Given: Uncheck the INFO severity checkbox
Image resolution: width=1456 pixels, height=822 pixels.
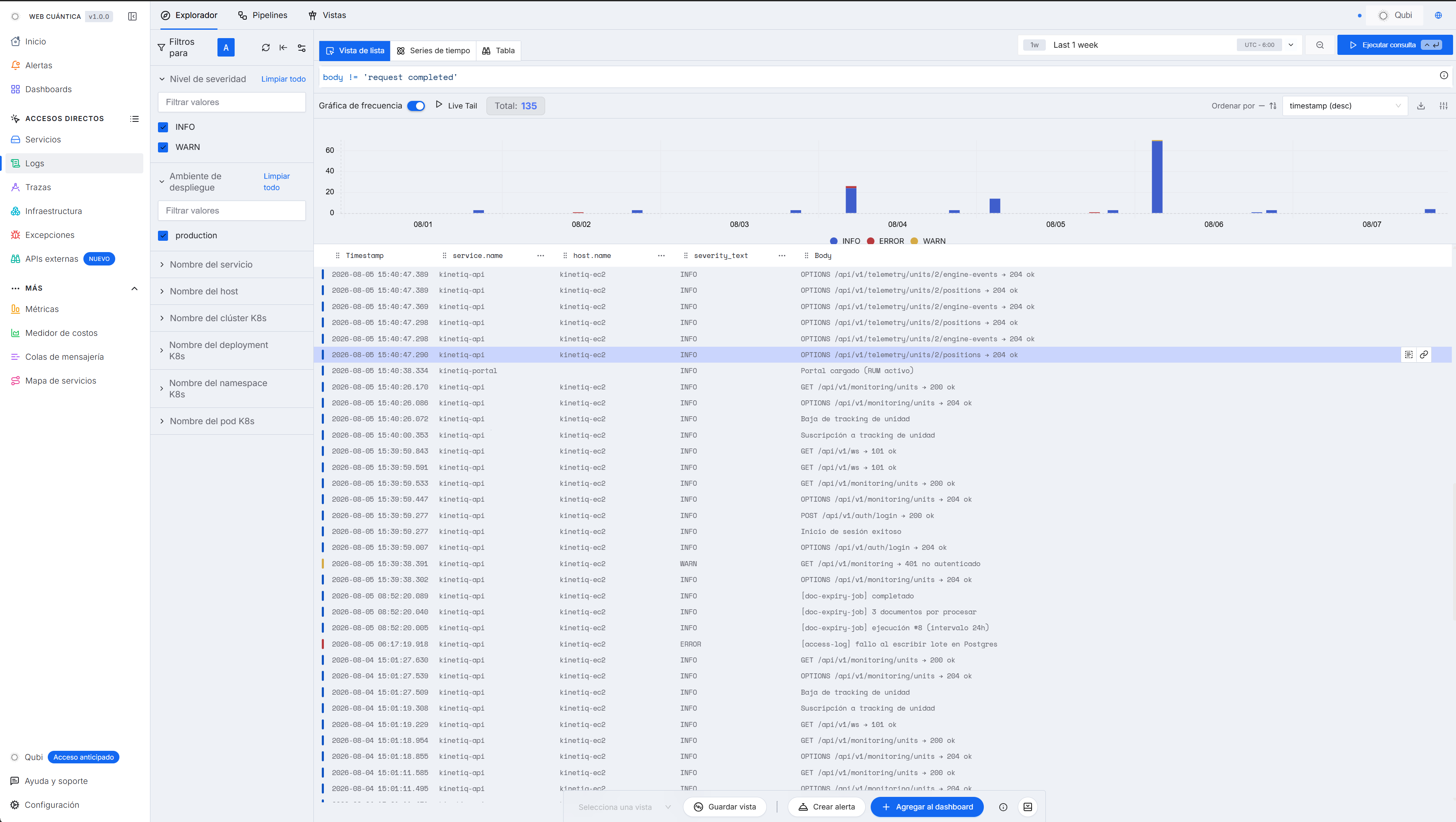Looking at the screenshot, I should 163,127.
